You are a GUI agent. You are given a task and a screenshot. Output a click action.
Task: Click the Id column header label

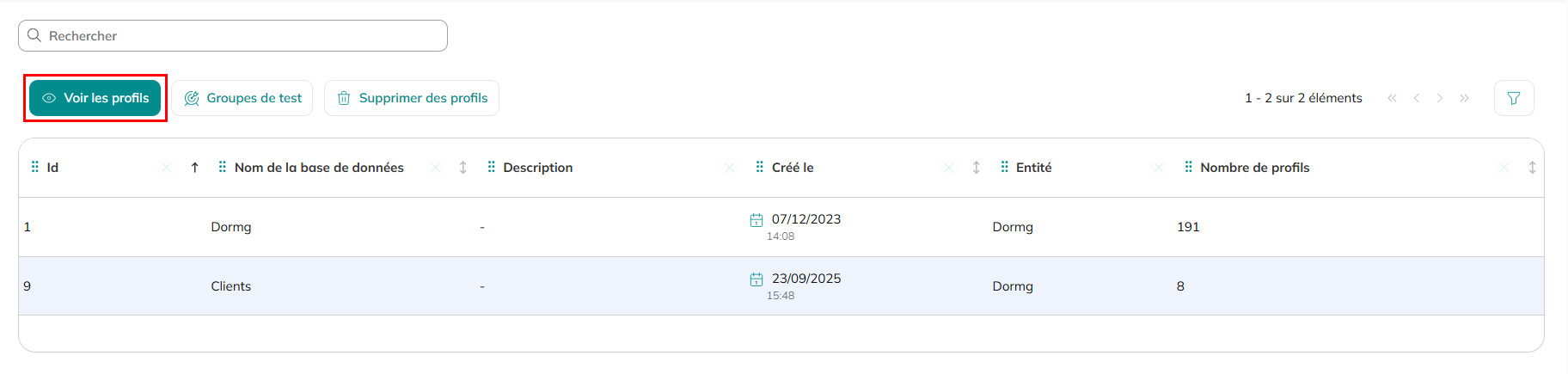(52, 168)
